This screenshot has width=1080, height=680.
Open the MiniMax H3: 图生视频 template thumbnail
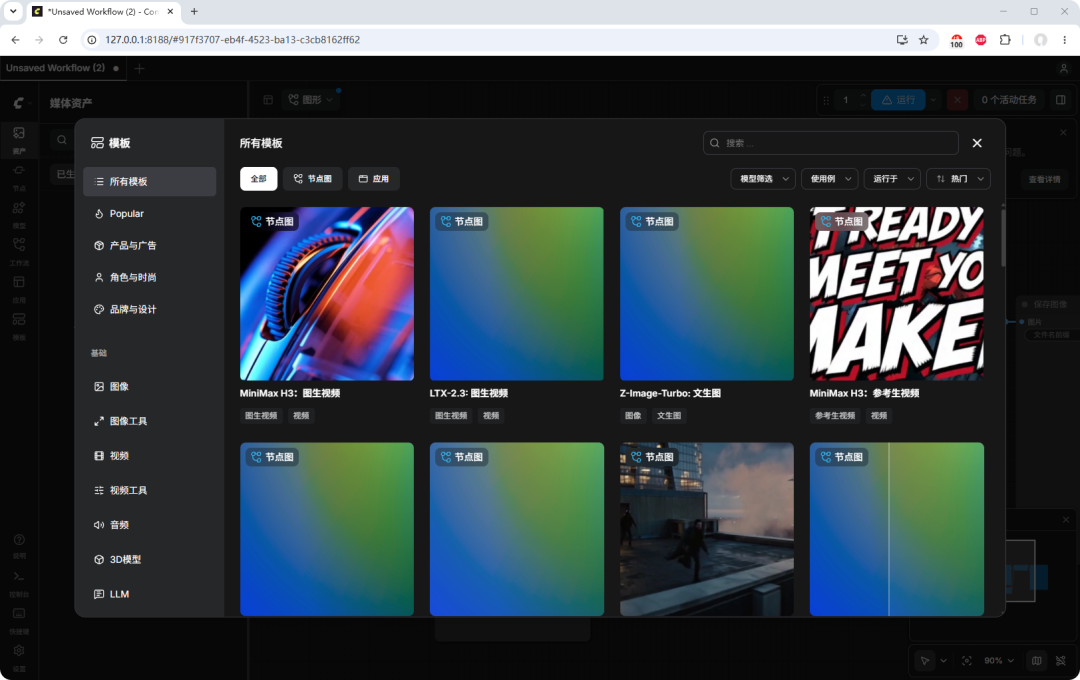point(327,294)
